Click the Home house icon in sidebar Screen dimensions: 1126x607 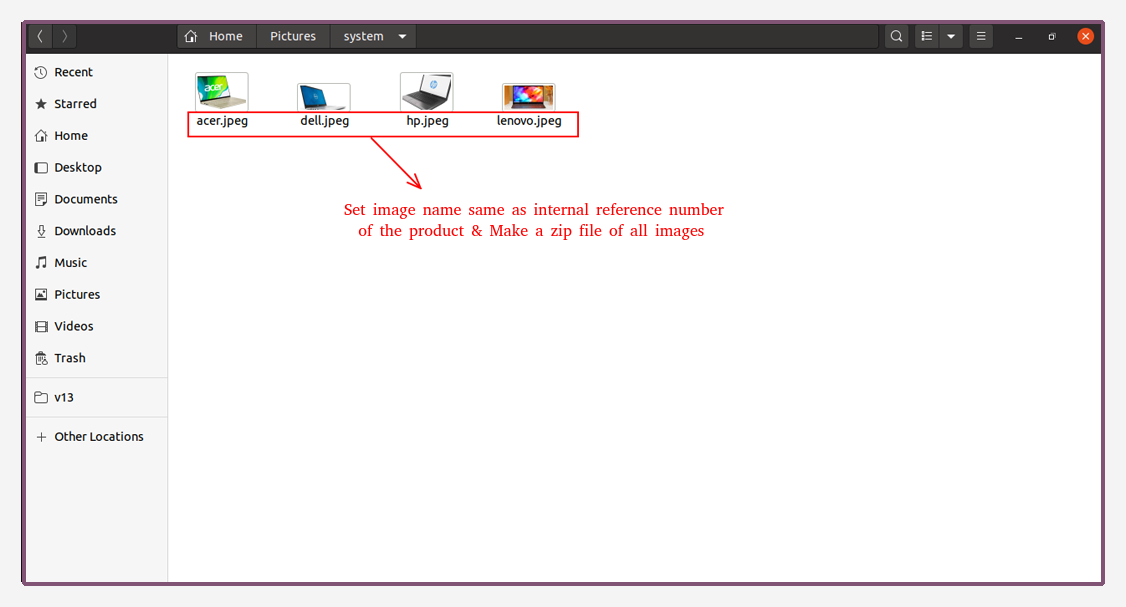[41, 136]
